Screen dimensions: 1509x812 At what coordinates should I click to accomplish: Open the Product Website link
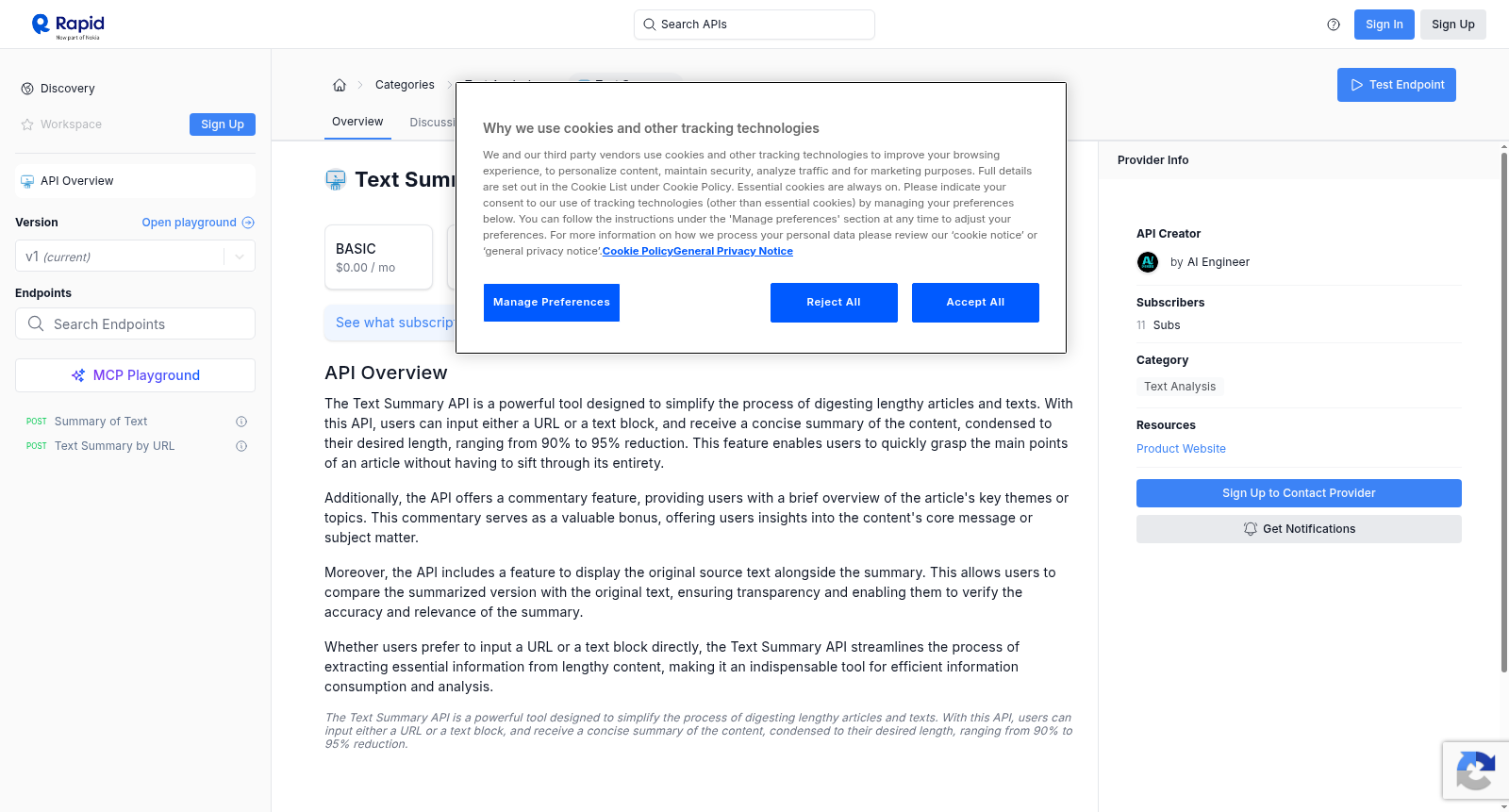[1181, 449]
